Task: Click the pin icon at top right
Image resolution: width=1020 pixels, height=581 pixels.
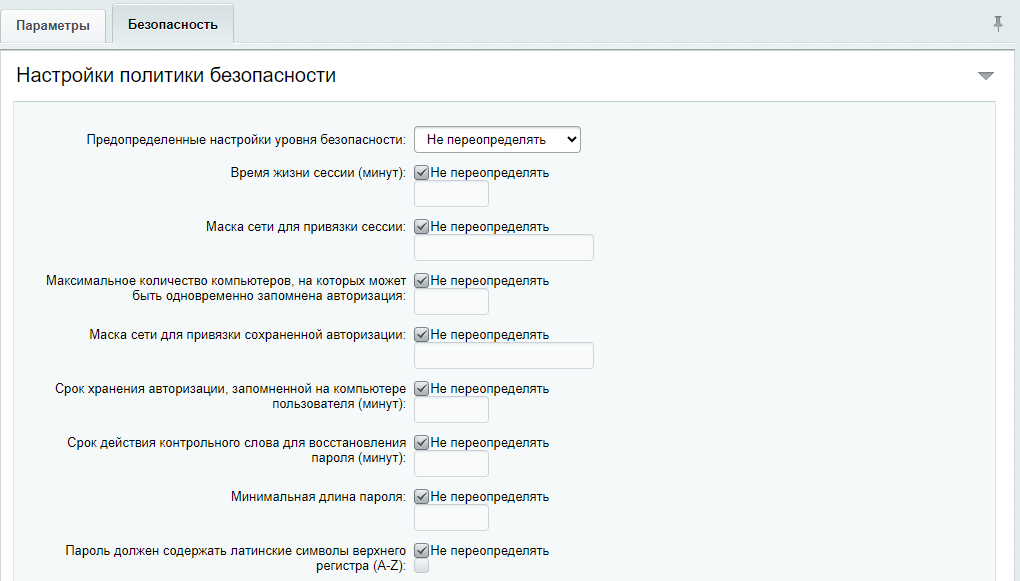Action: pyautogui.click(x=998, y=24)
